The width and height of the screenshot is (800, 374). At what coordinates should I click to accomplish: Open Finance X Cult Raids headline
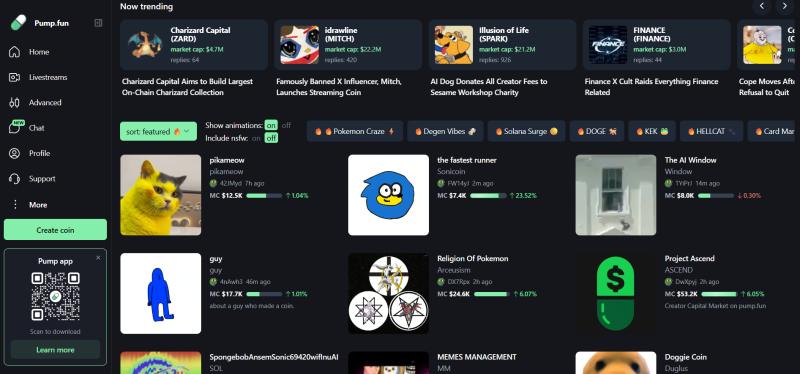click(x=651, y=87)
